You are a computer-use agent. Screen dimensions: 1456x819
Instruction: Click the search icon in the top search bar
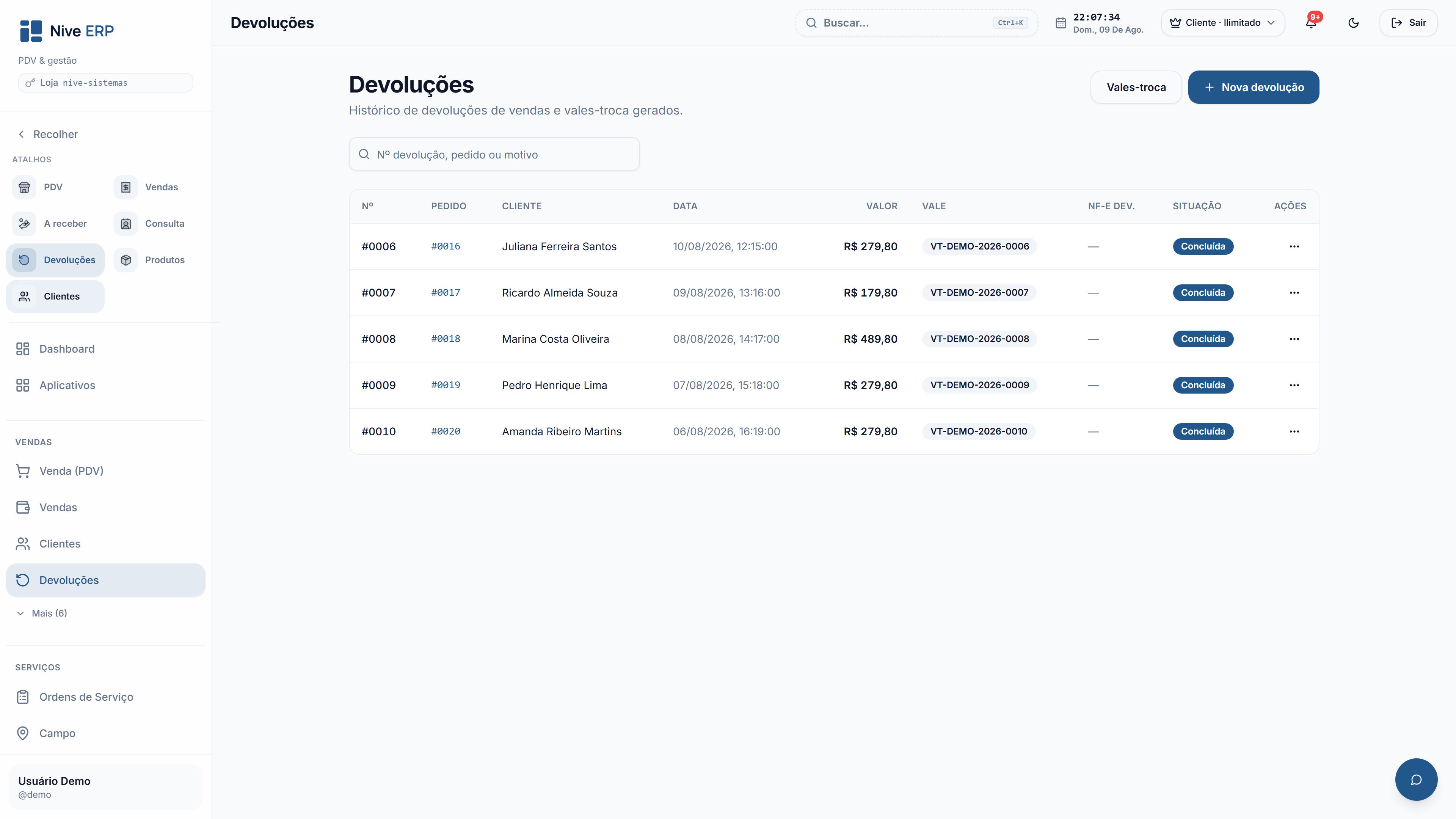[811, 23]
